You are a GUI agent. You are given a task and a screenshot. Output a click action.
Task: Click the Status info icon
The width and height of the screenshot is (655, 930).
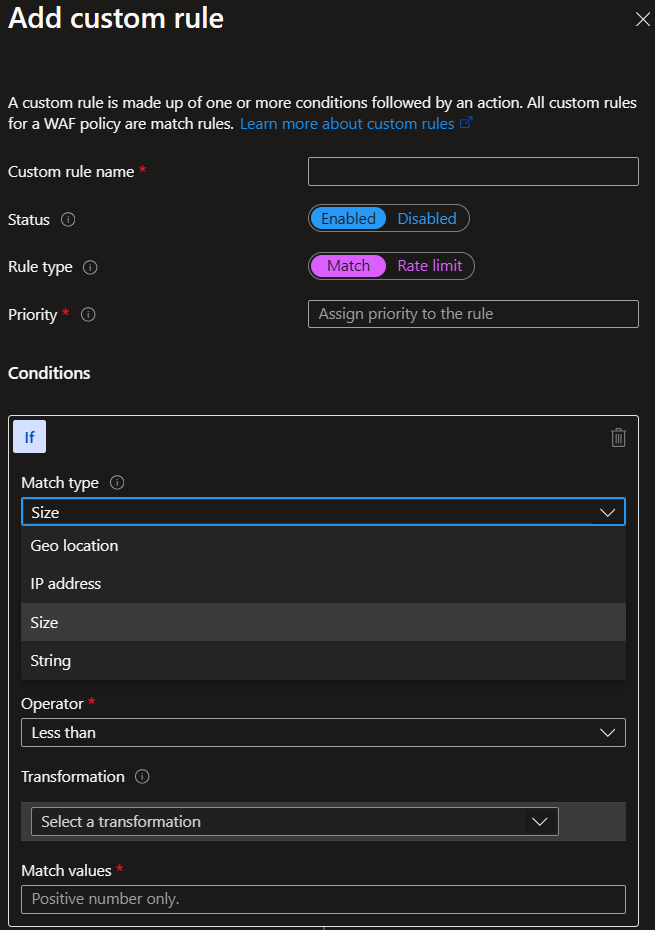coord(68,219)
